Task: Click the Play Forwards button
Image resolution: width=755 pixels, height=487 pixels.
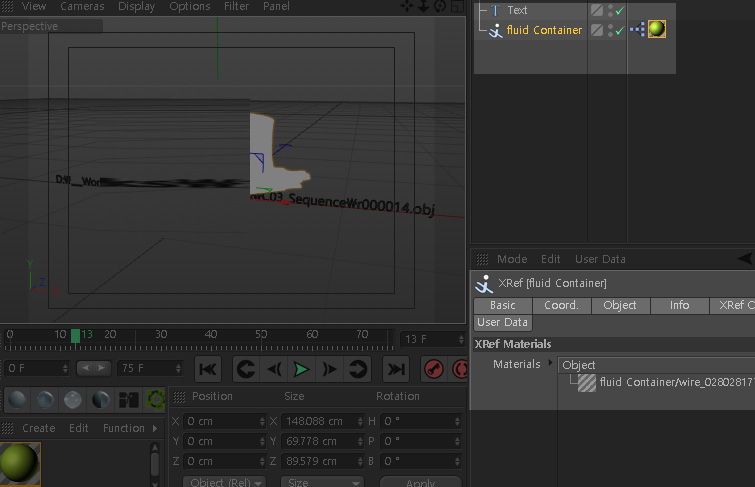Action: (x=301, y=369)
